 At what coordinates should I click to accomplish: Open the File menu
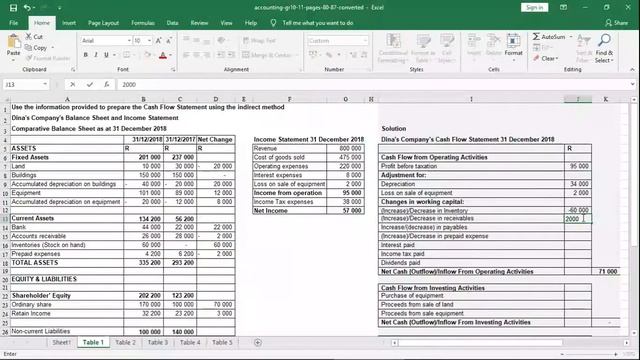click(13, 23)
